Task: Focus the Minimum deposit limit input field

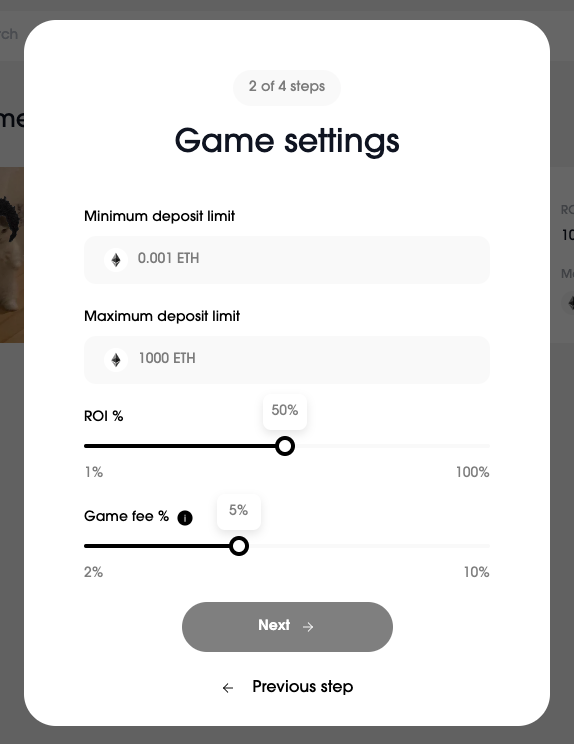Action: coord(287,260)
